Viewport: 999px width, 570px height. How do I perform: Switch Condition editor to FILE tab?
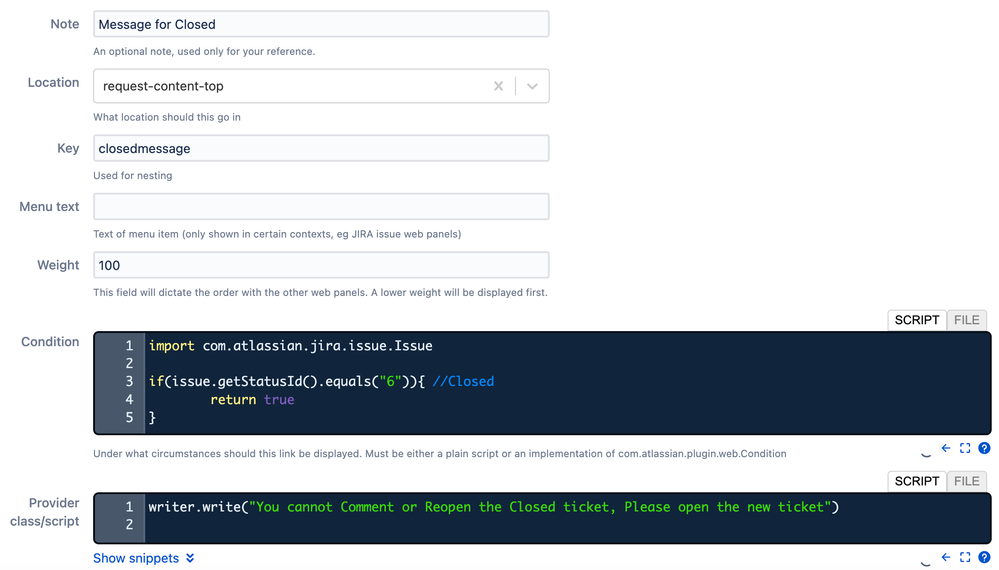967,320
